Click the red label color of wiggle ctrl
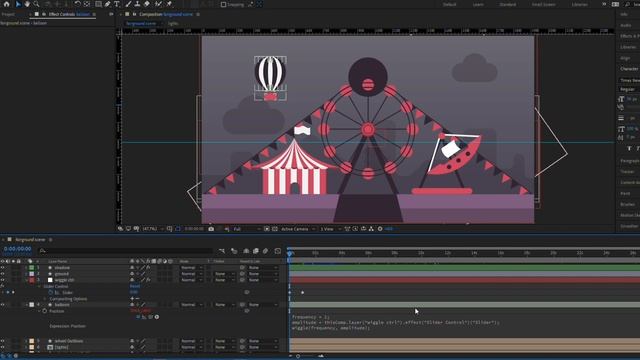The width and height of the screenshot is (640, 360). (31, 280)
